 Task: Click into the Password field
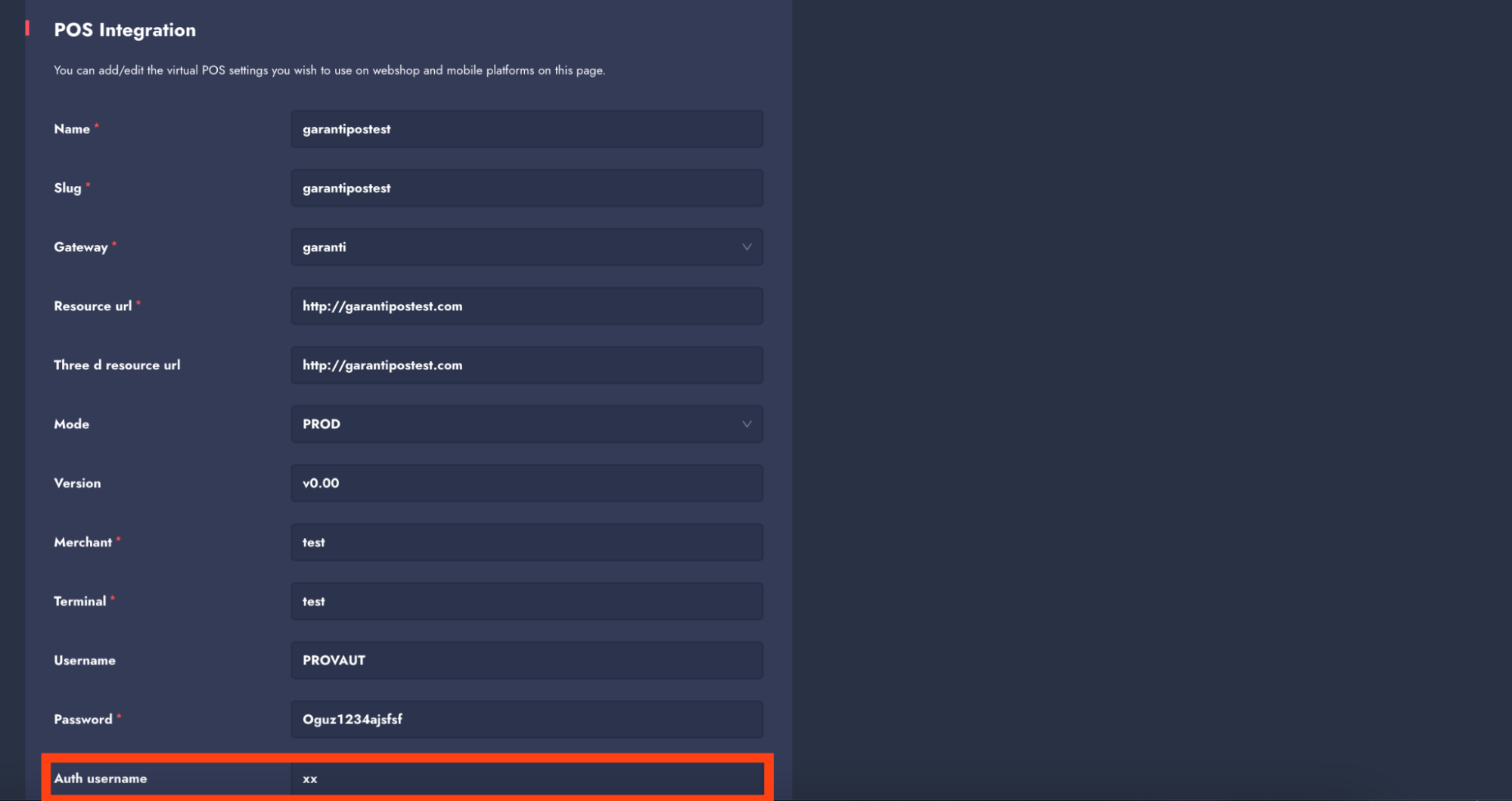[x=526, y=720]
